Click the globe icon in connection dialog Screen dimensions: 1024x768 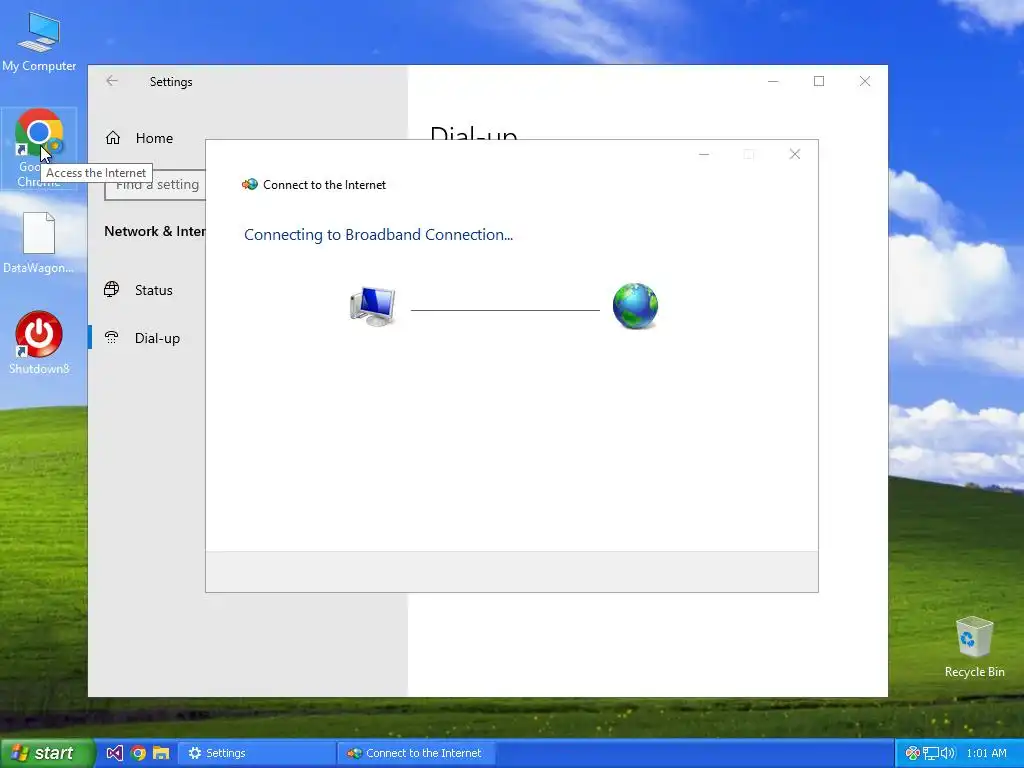(x=635, y=306)
